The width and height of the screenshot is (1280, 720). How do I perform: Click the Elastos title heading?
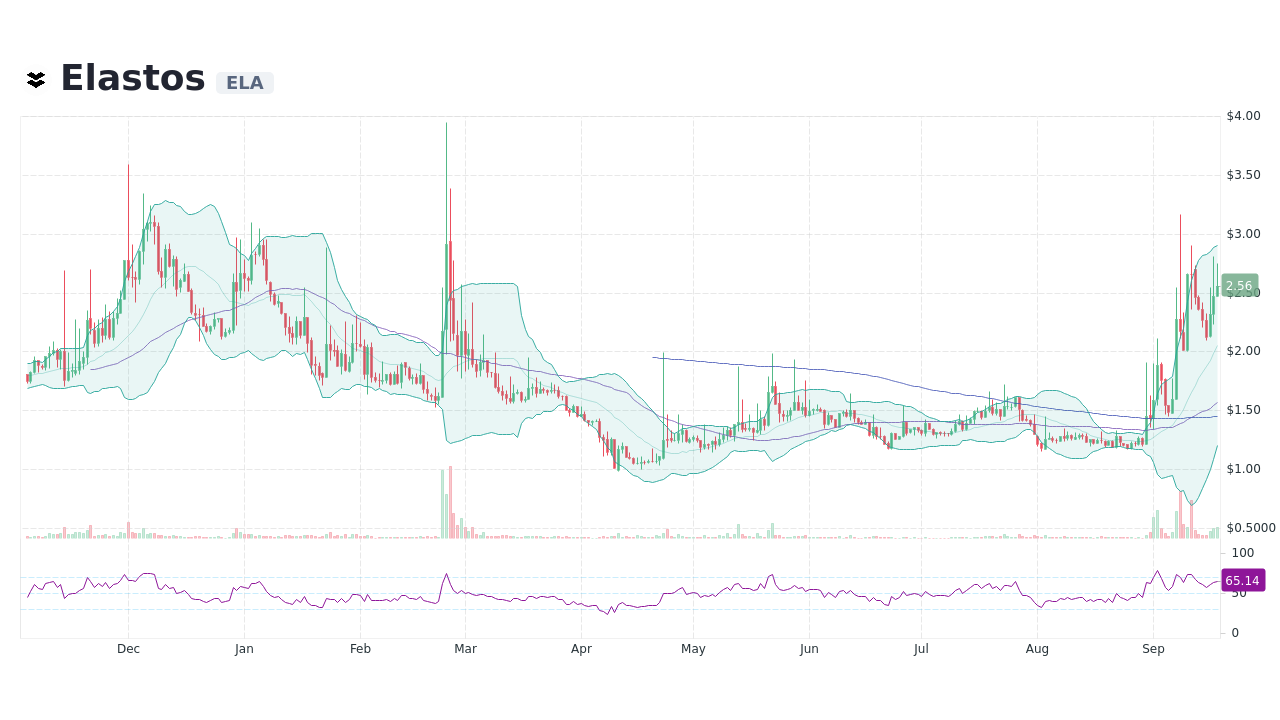tap(133, 77)
